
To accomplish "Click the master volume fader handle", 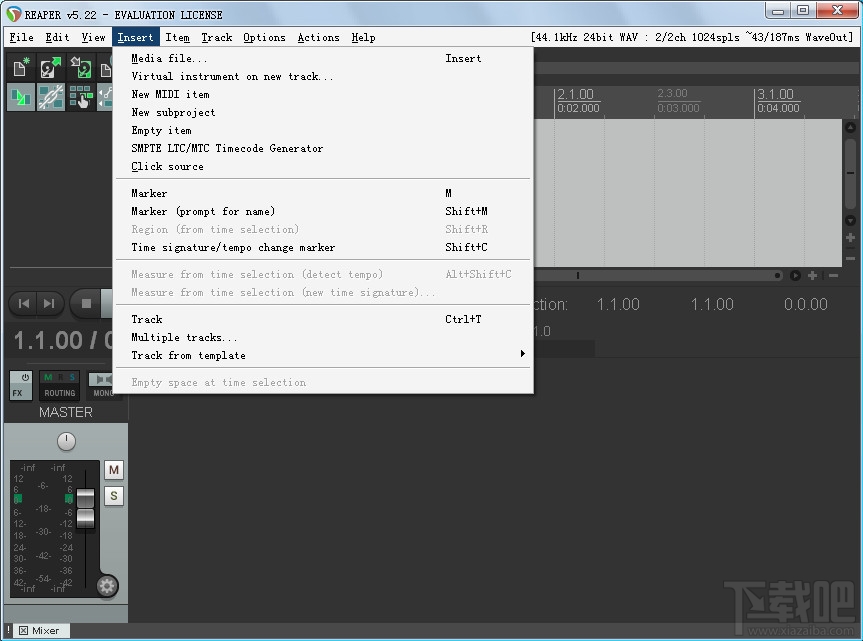I will pos(85,508).
